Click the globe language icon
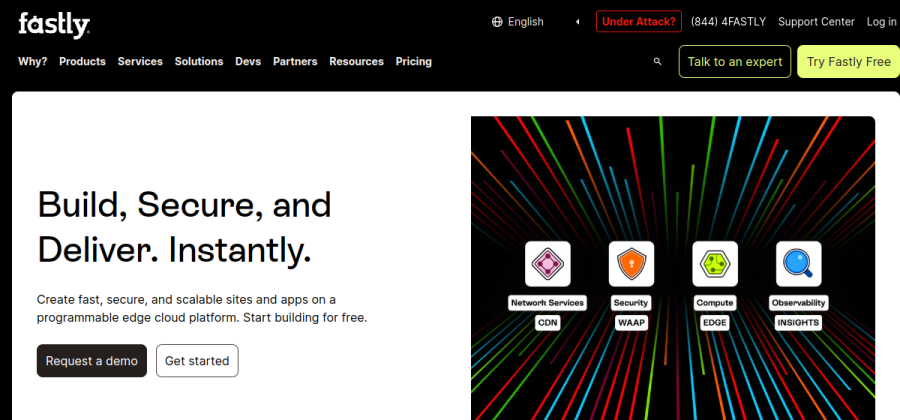900x420 pixels. (497, 22)
